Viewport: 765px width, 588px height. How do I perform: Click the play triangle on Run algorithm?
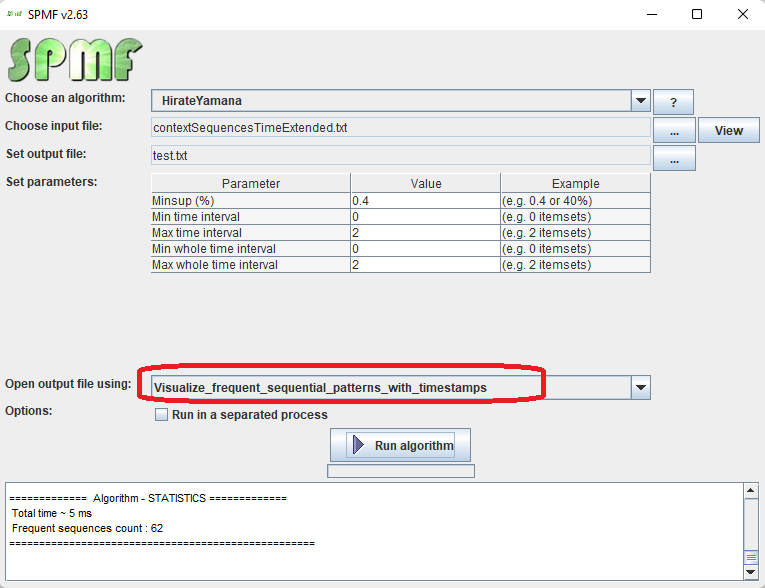coord(358,445)
